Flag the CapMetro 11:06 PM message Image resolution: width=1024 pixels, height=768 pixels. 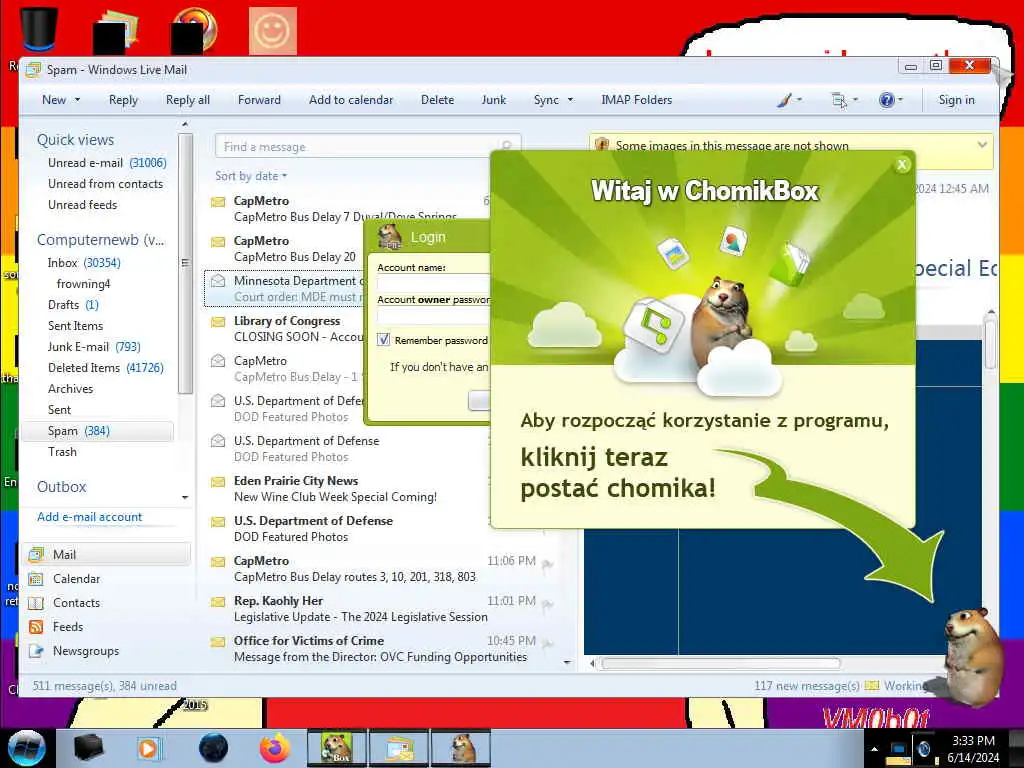547,564
